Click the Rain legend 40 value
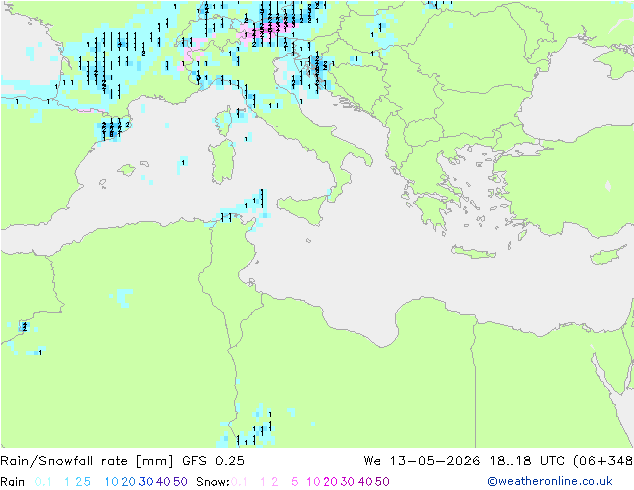This screenshot has height=490, width=634. point(163,482)
